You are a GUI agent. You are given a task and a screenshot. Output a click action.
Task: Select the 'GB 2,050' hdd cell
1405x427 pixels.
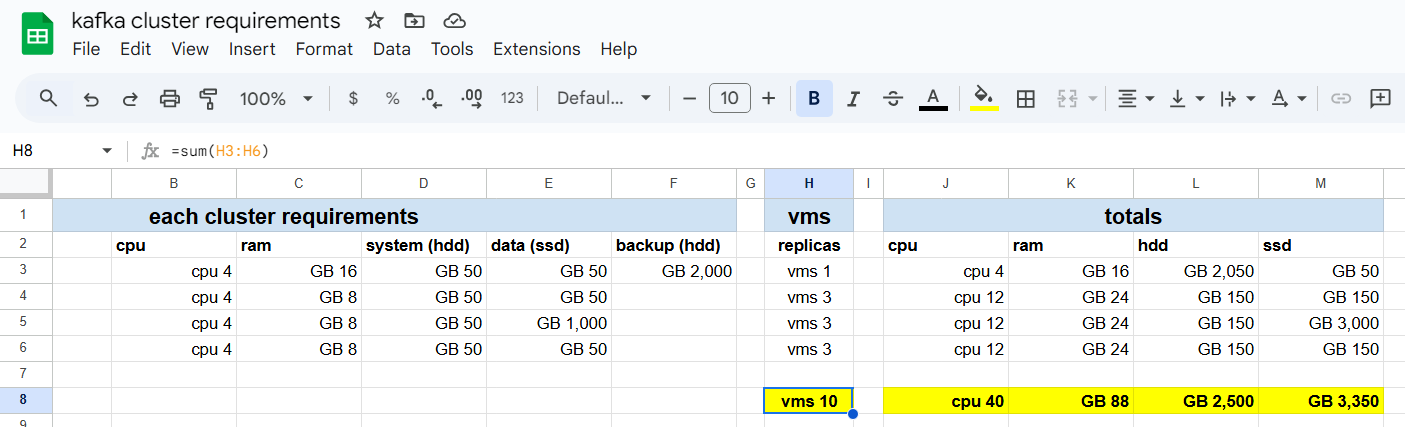[1196, 271]
